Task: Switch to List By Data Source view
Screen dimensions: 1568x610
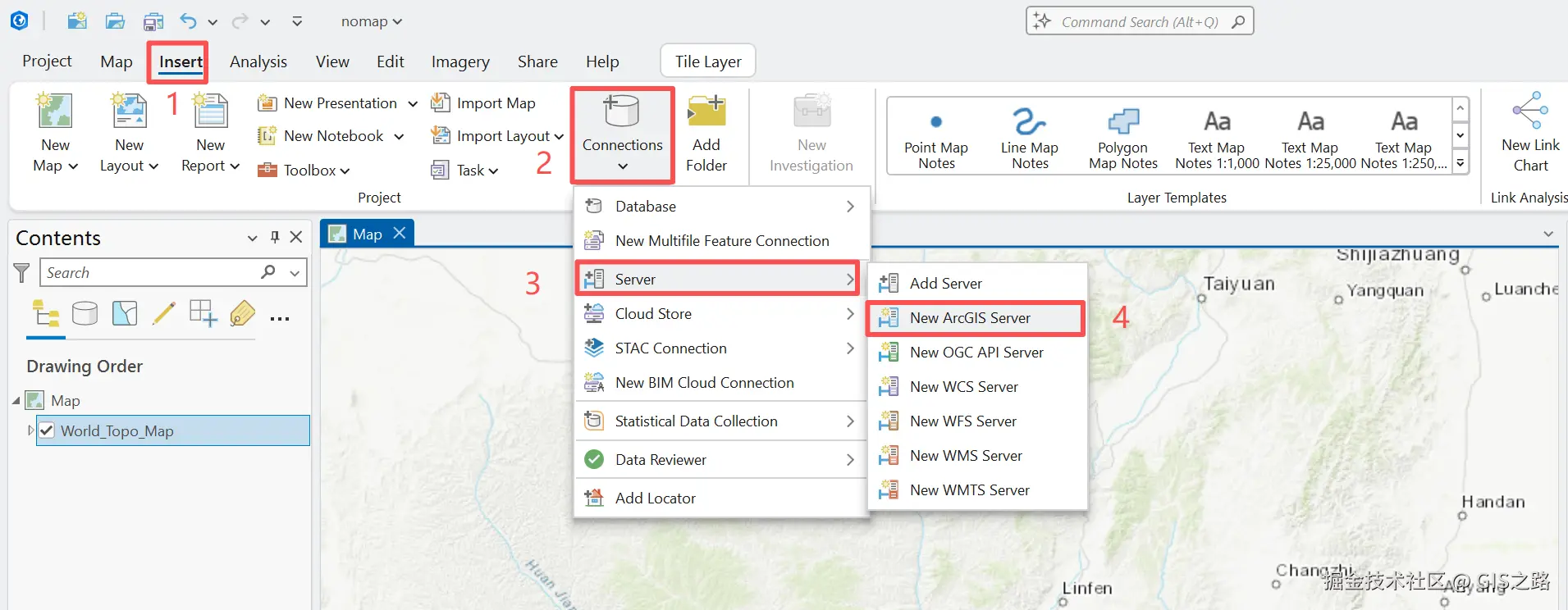Action: [x=85, y=313]
